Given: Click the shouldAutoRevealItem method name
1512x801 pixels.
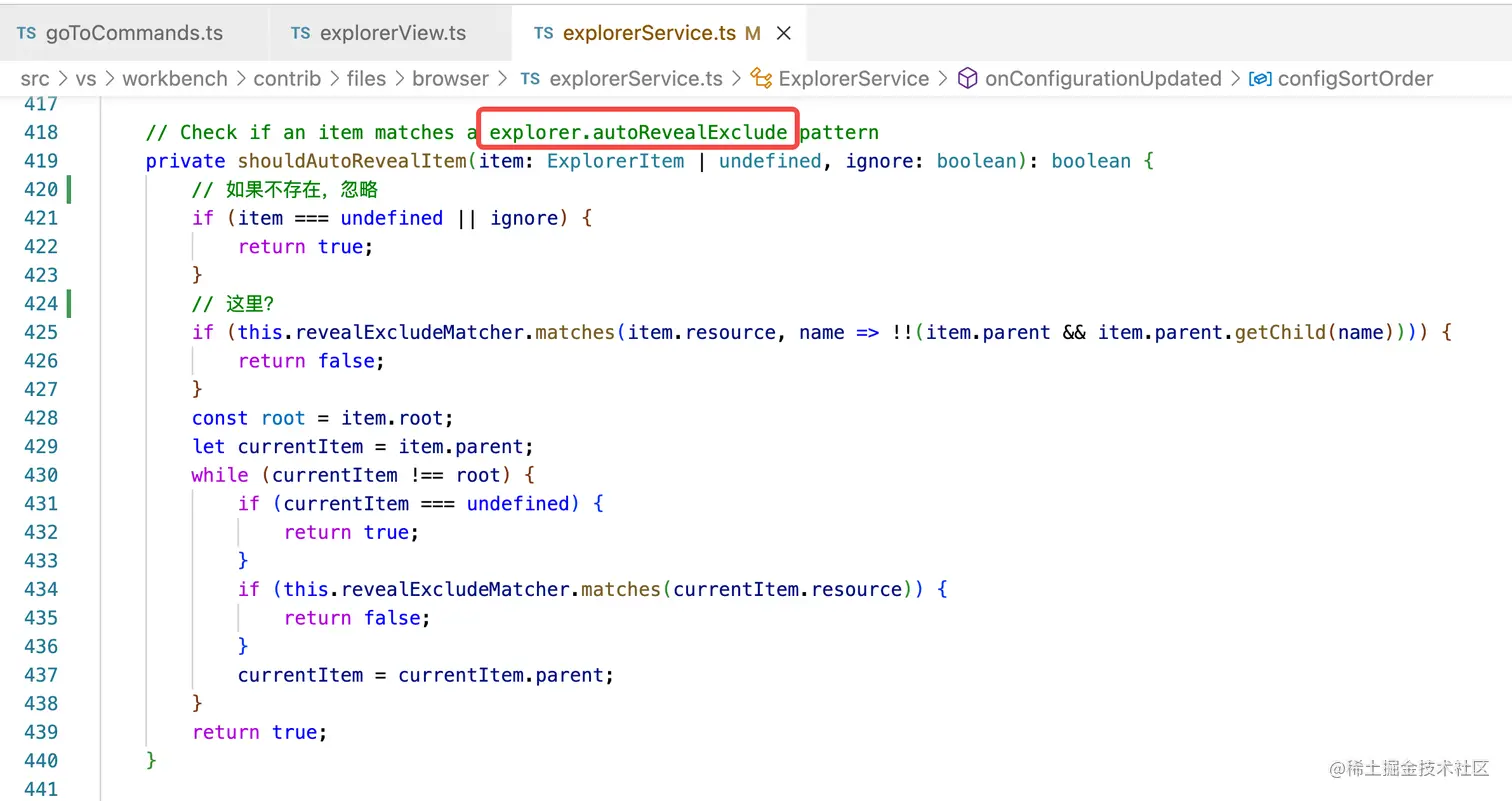Looking at the screenshot, I should (x=352, y=160).
